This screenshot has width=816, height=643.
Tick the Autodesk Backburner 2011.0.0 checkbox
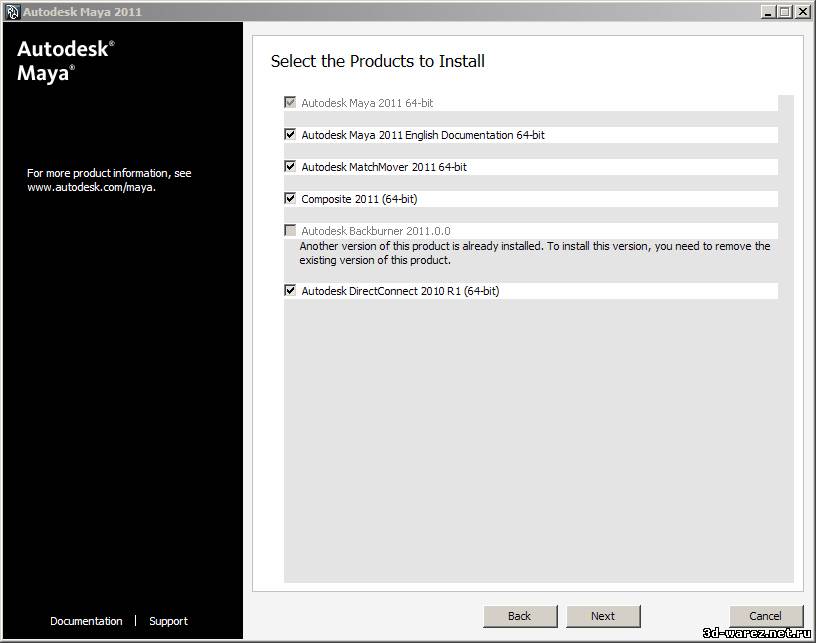coord(290,230)
